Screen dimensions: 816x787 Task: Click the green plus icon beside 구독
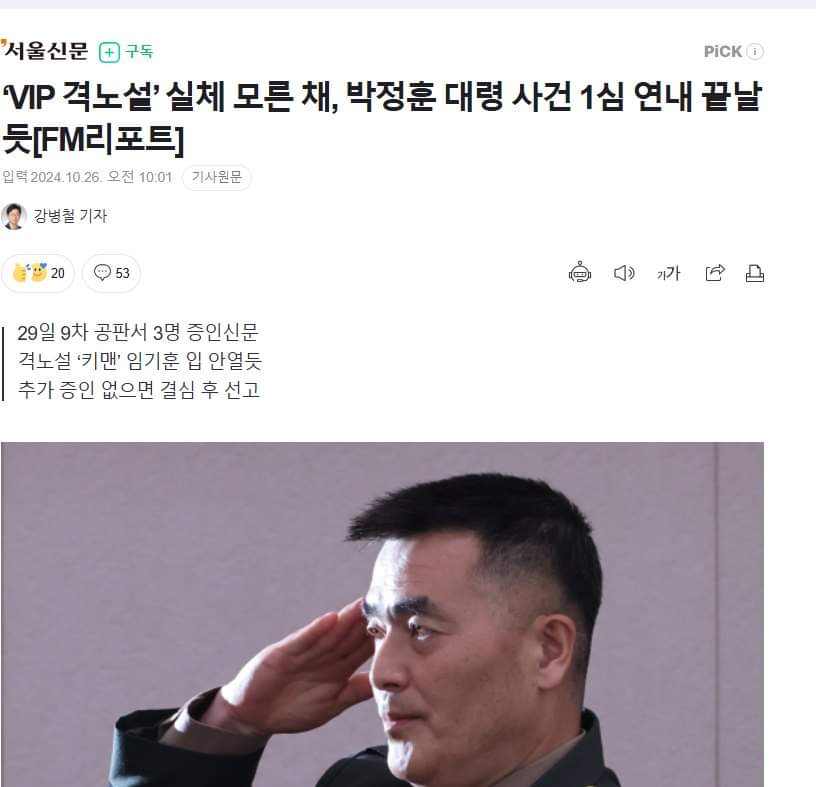[x=109, y=52]
